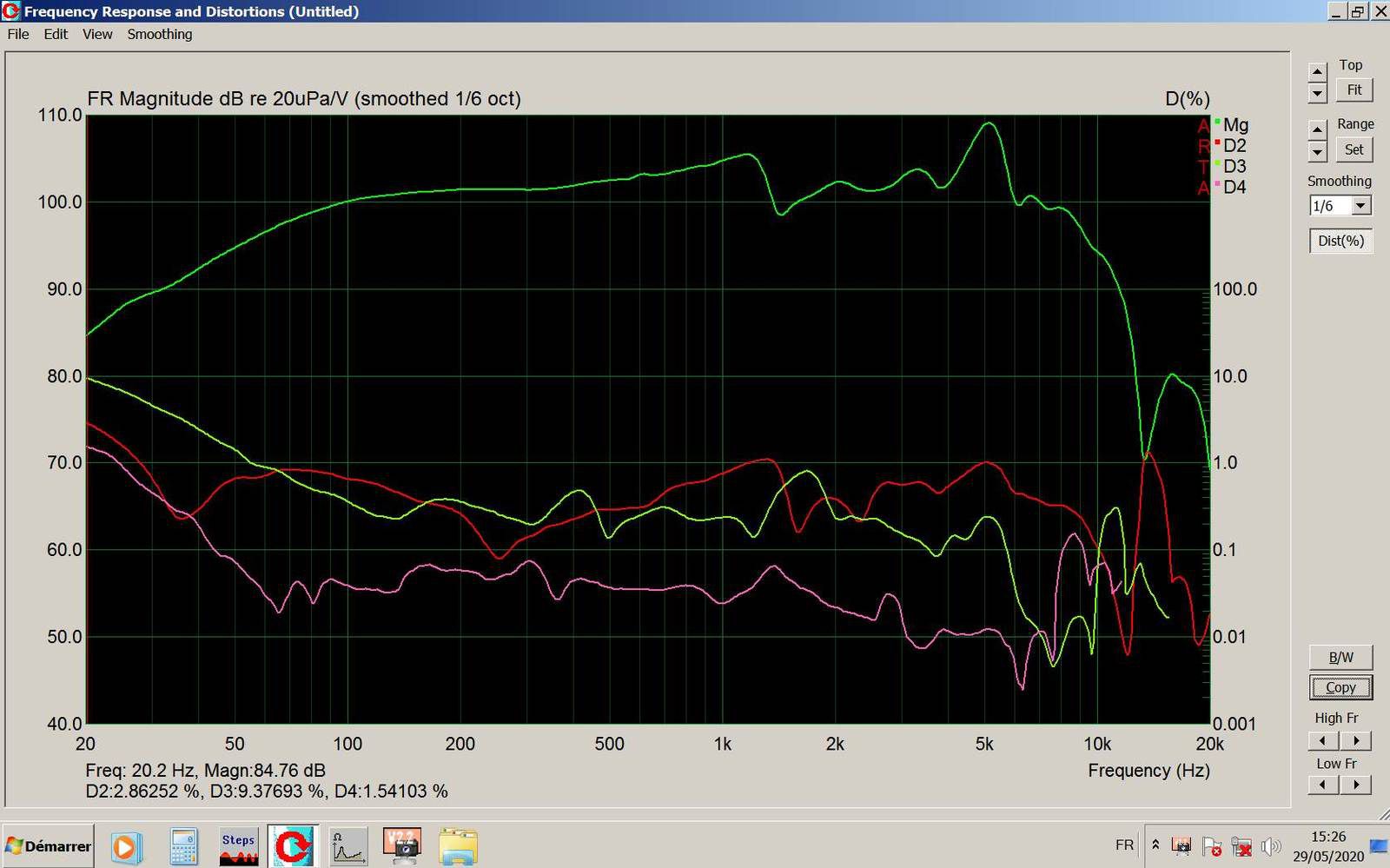Click the D3:9.37693 % readout text
This screenshot has width=1390, height=868.
tap(268, 792)
